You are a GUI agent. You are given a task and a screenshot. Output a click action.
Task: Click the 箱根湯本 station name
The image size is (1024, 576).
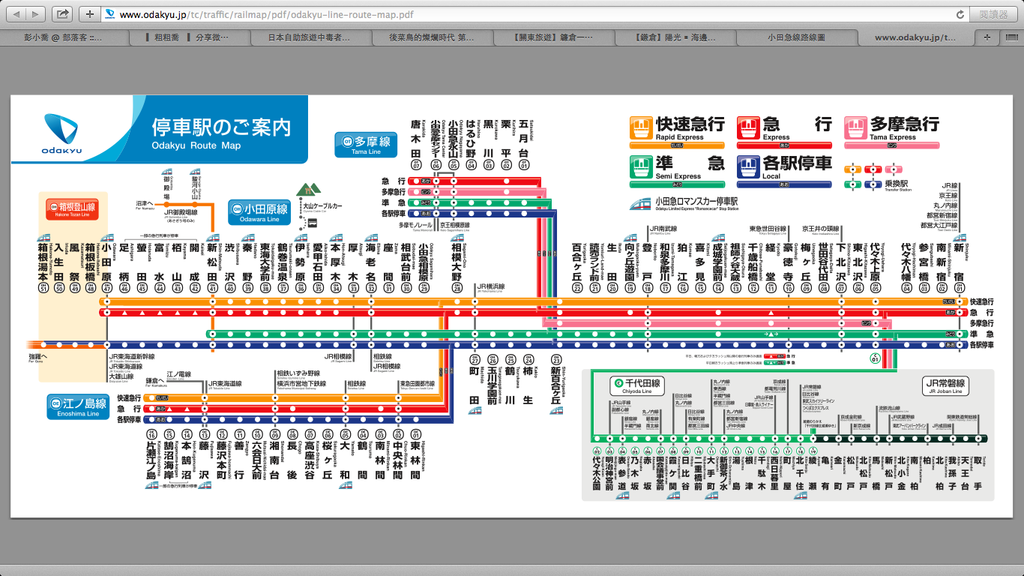coord(43,263)
